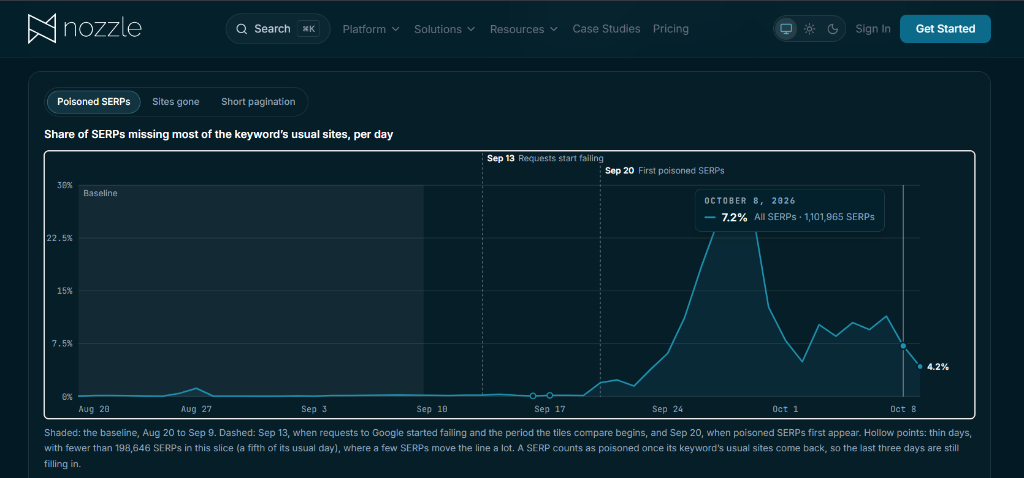Expand the Platform menu
Viewport: 1024px width, 478px height.
pyautogui.click(x=371, y=29)
